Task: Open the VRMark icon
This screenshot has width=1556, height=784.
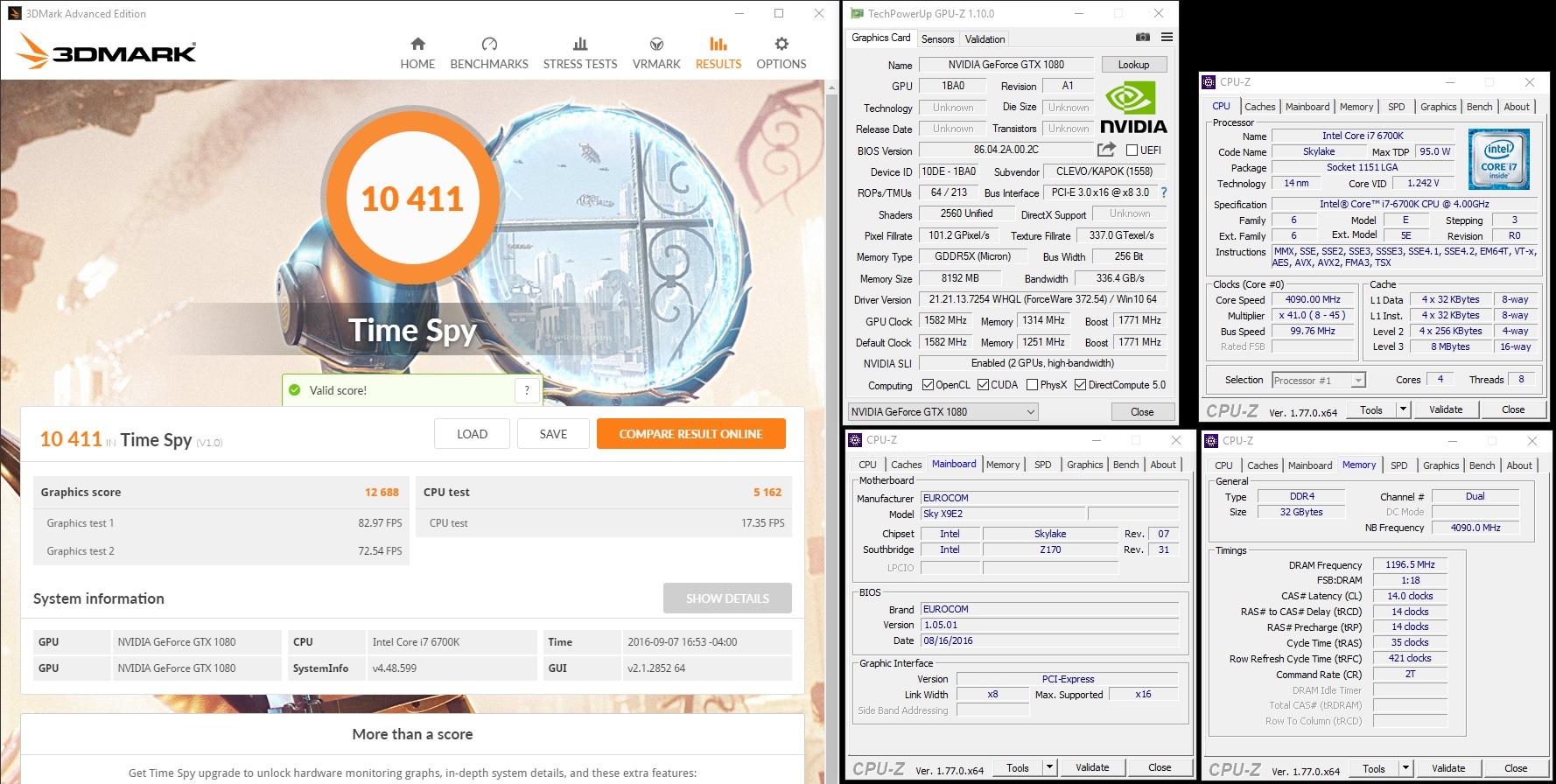Action: click(656, 45)
